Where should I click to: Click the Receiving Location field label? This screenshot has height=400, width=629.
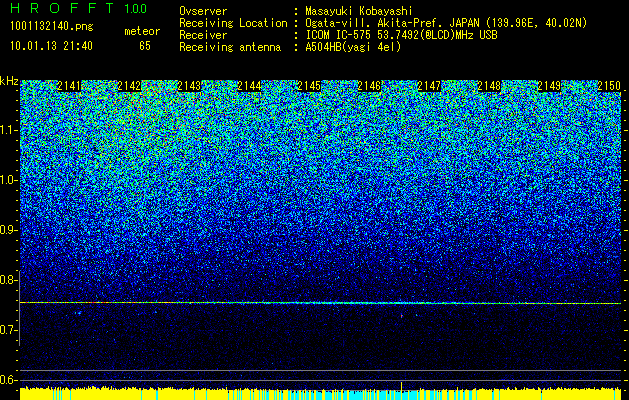(x=233, y=23)
